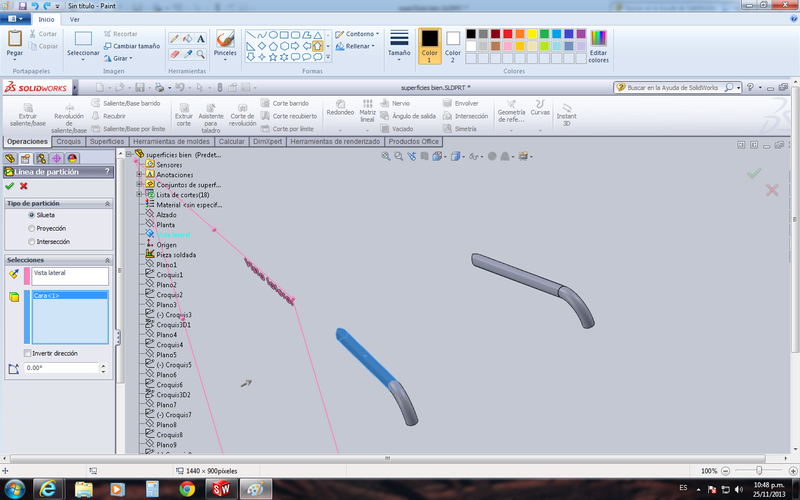The height and width of the screenshot is (500, 800).
Task: Select the Fill with color bucket tool
Action: [x=188, y=39]
